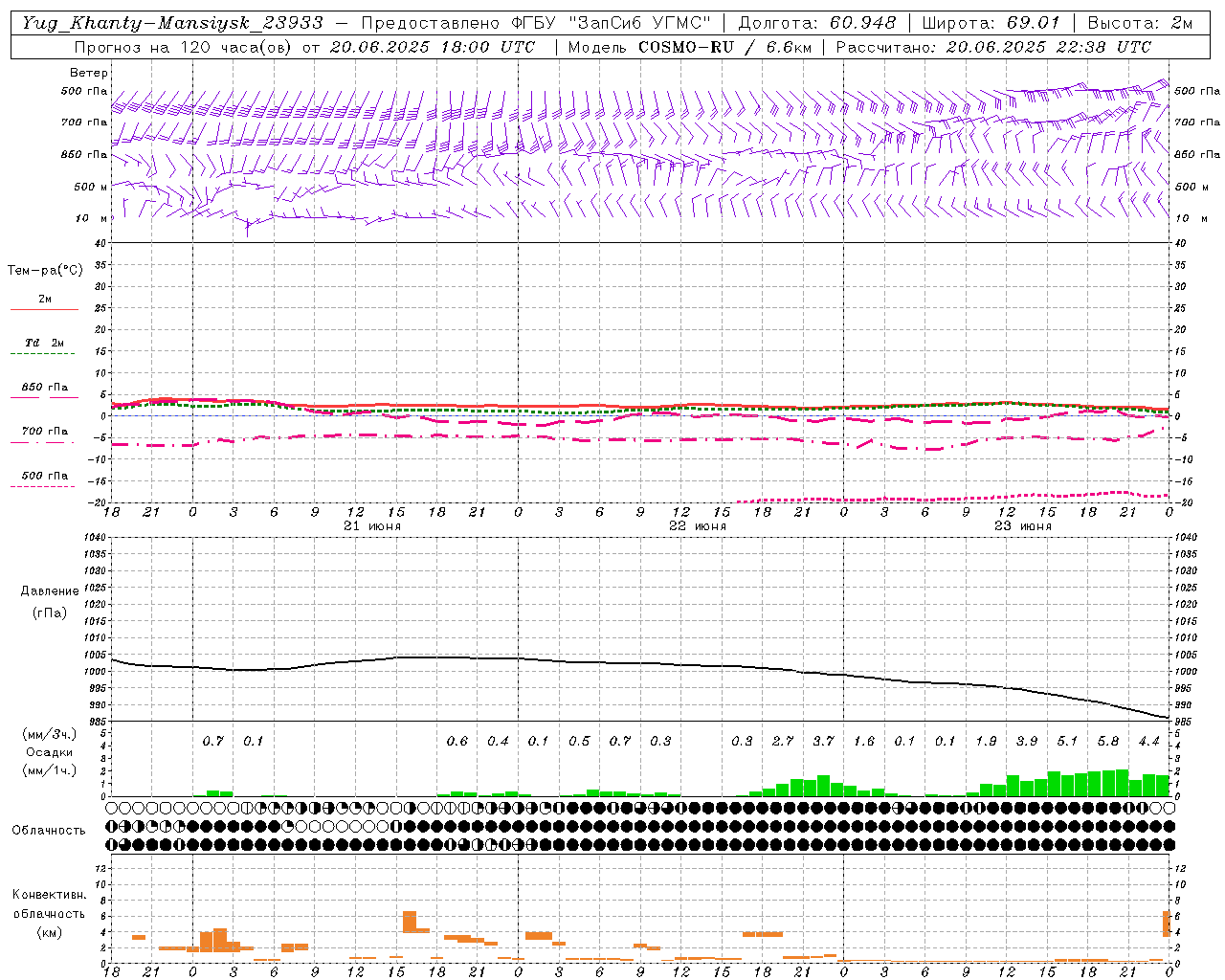Screen dimensions: 1225x980
Task: Click the Долгота: 60.948 value
Action: [817, 23]
